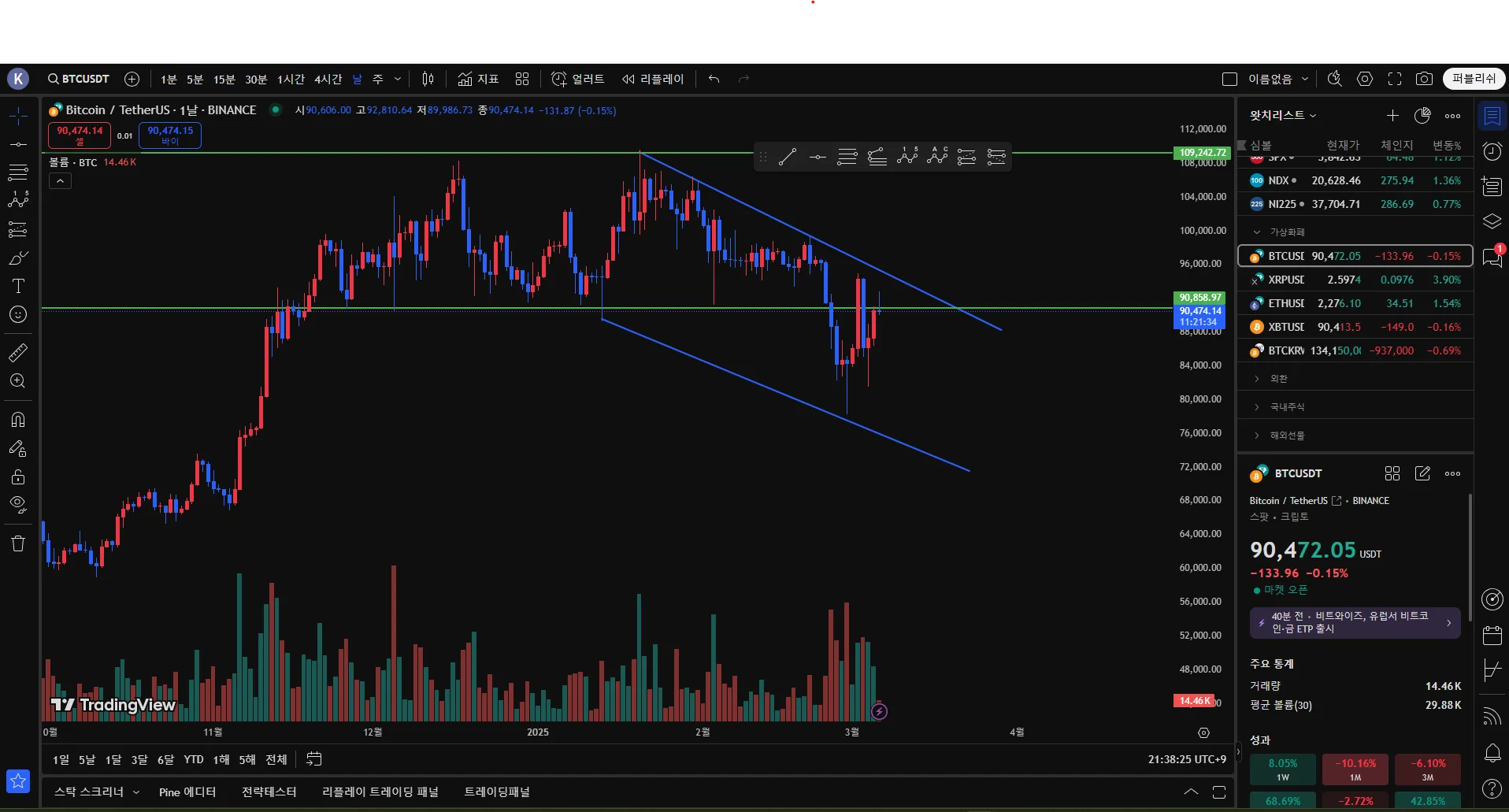Viewport: 1509px width, 812px height.
Task: Collapse the 가상화폐 watchlist section
Action: (x=1257, y=232)
